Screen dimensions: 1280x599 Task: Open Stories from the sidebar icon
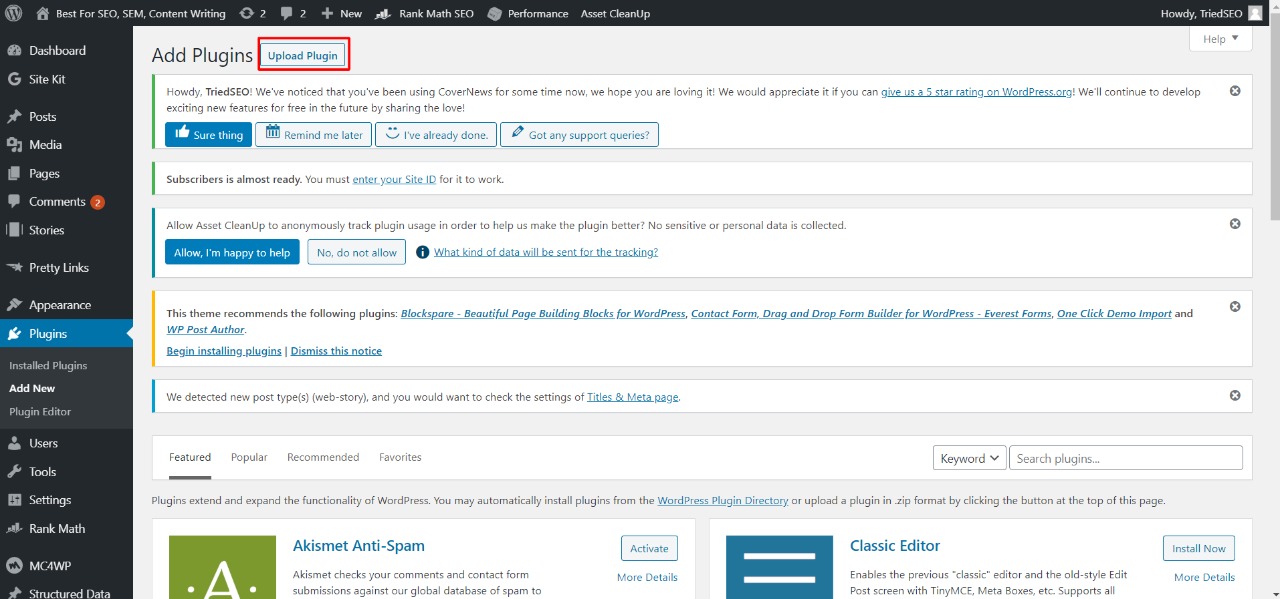pyautogui.click(x=15, y=230)
